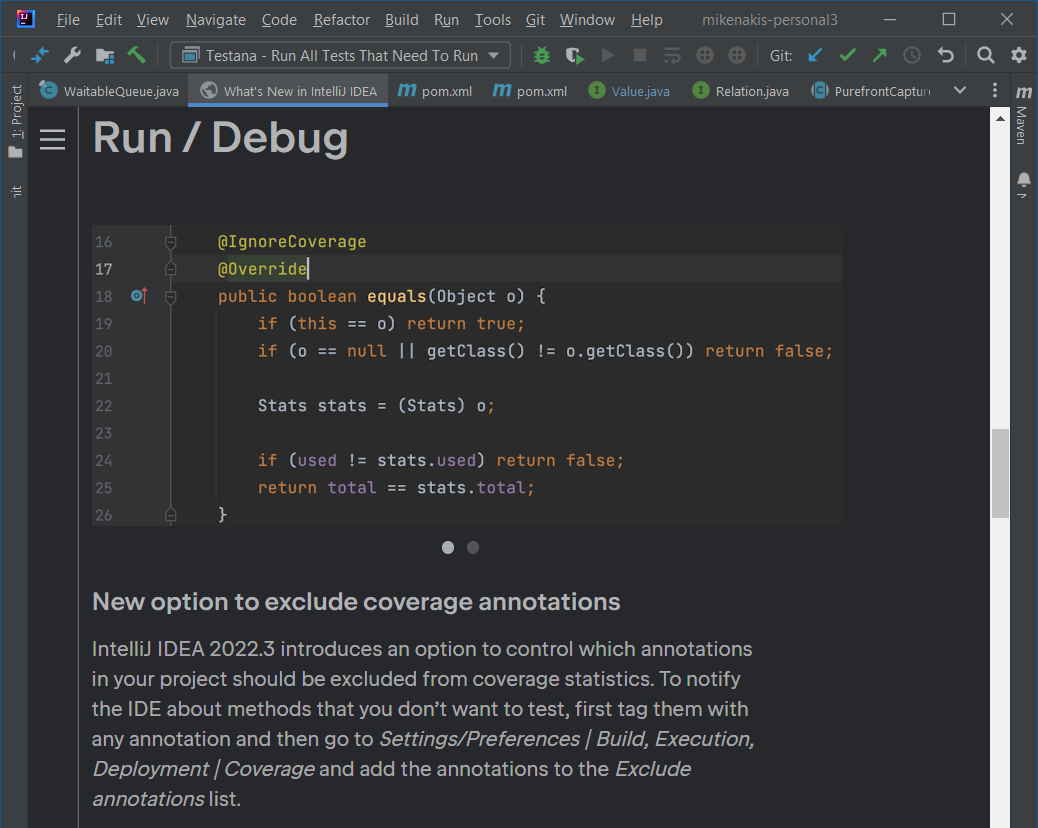Select the second carousel dot
Viewport: 1038px width, 828px height.
coord(473,547)
